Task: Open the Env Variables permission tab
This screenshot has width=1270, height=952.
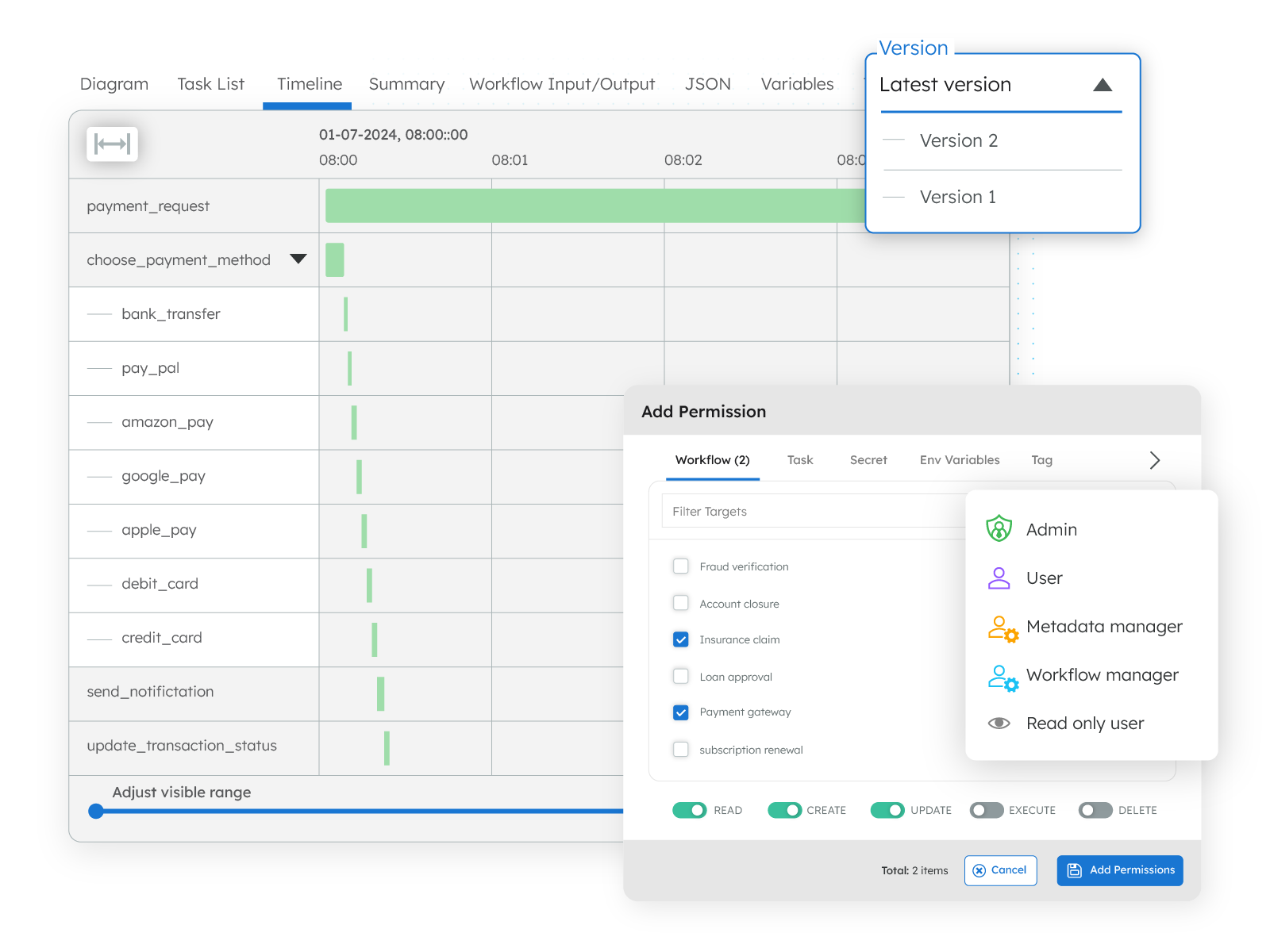Action: 959,460
